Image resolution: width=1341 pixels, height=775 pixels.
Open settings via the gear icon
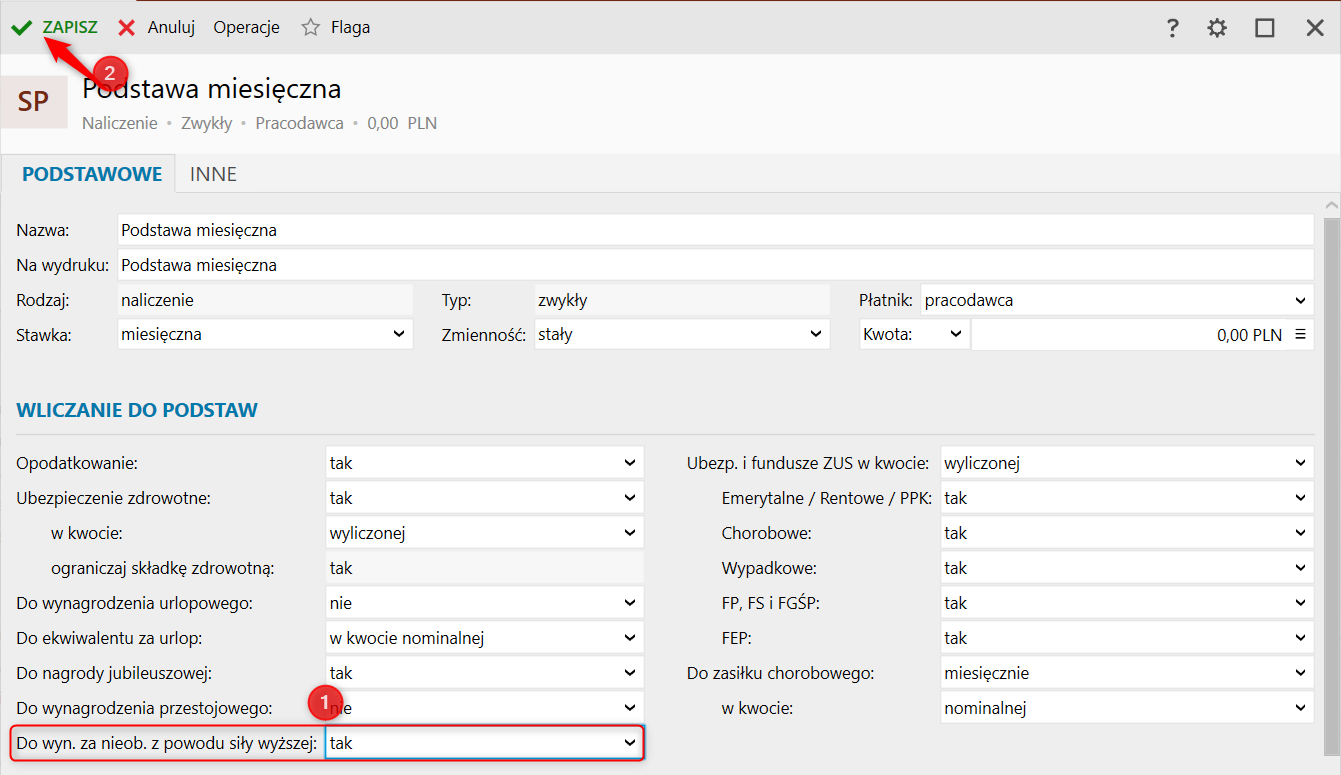[x=1217, y=28]
